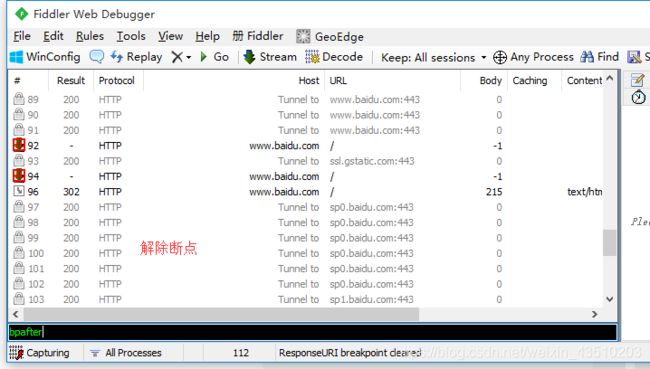650x369 pixels.
Task: Click the WinConfig toolbar button
Action: tap(45, 57)
